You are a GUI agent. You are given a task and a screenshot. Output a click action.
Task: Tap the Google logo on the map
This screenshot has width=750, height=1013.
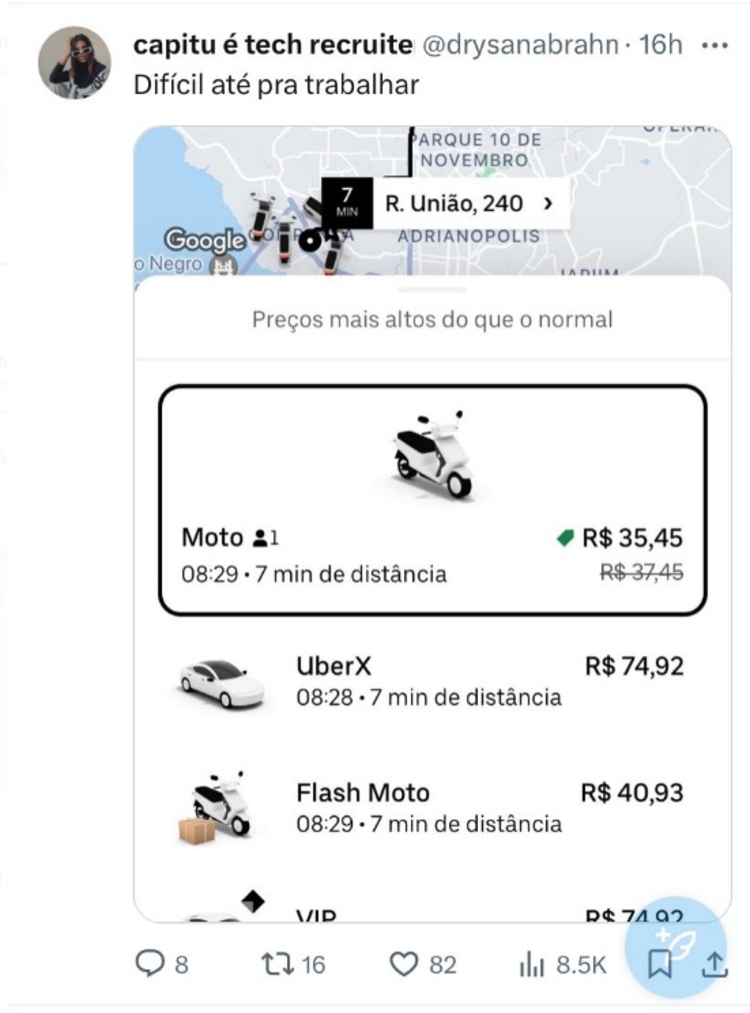click(x=204, y=240)
